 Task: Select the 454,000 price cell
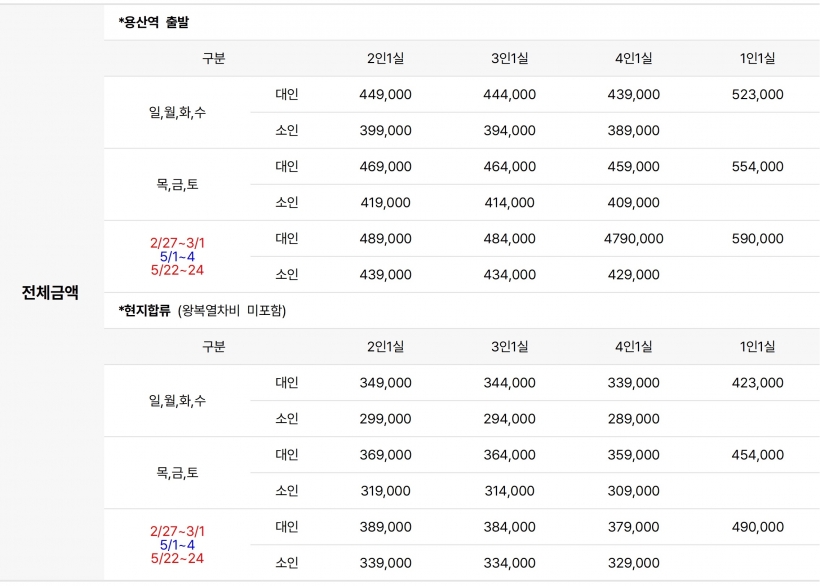coord(757,455)
